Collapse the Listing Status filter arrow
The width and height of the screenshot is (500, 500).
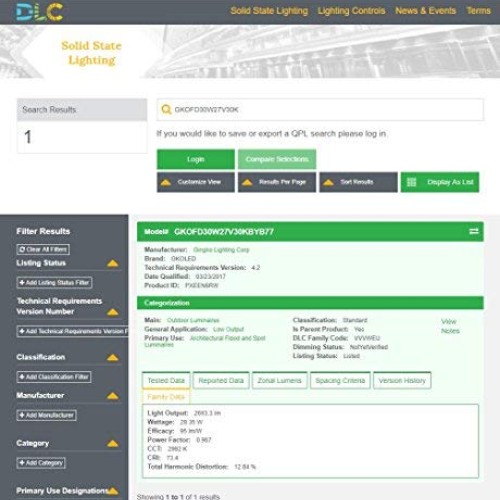[x=113, y=263]
